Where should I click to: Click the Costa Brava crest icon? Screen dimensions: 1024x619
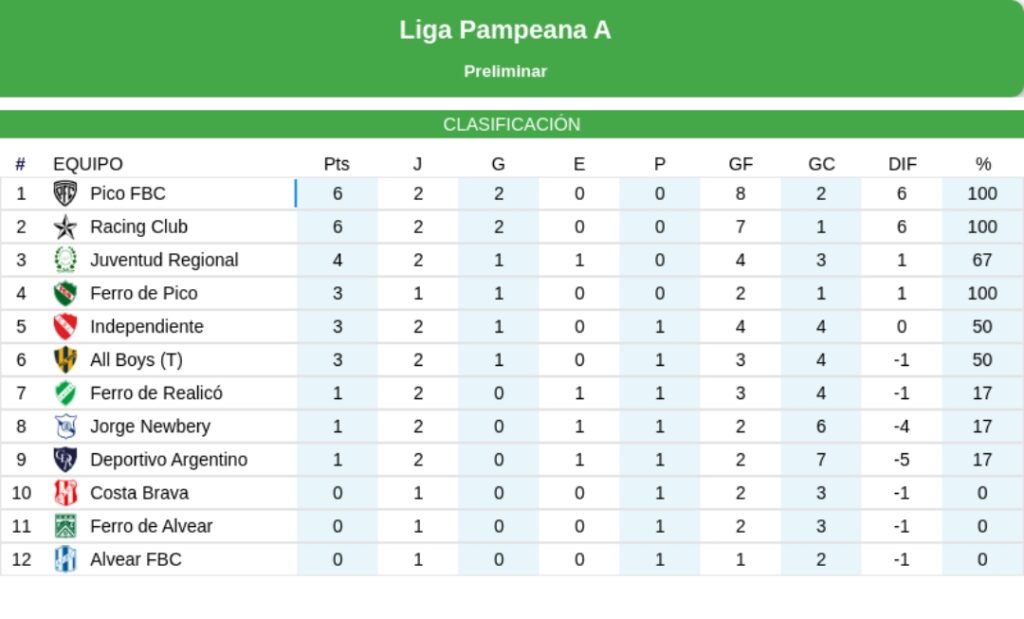[65, 493]
